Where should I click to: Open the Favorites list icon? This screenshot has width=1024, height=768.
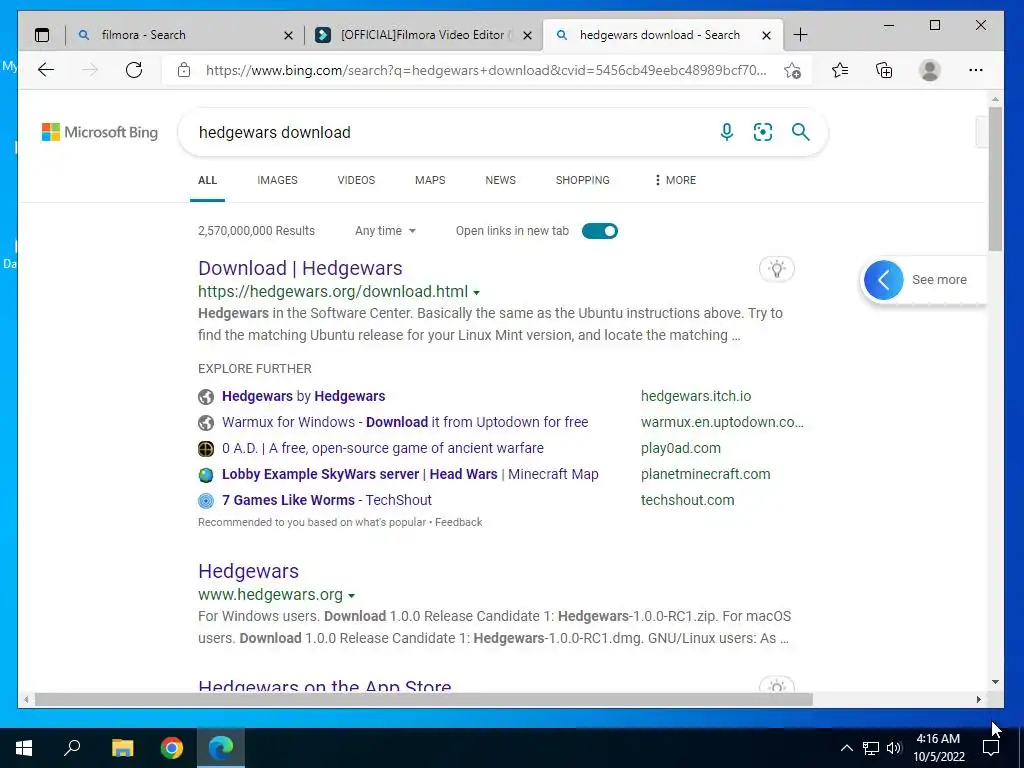(x=840, y=70)
